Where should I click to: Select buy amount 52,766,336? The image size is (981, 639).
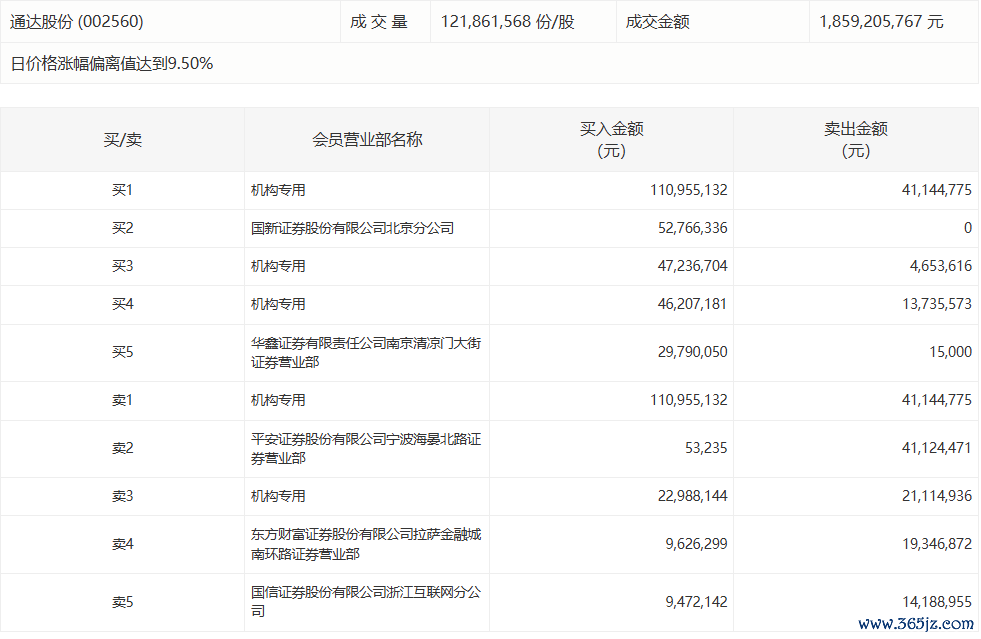coord(693,228)
